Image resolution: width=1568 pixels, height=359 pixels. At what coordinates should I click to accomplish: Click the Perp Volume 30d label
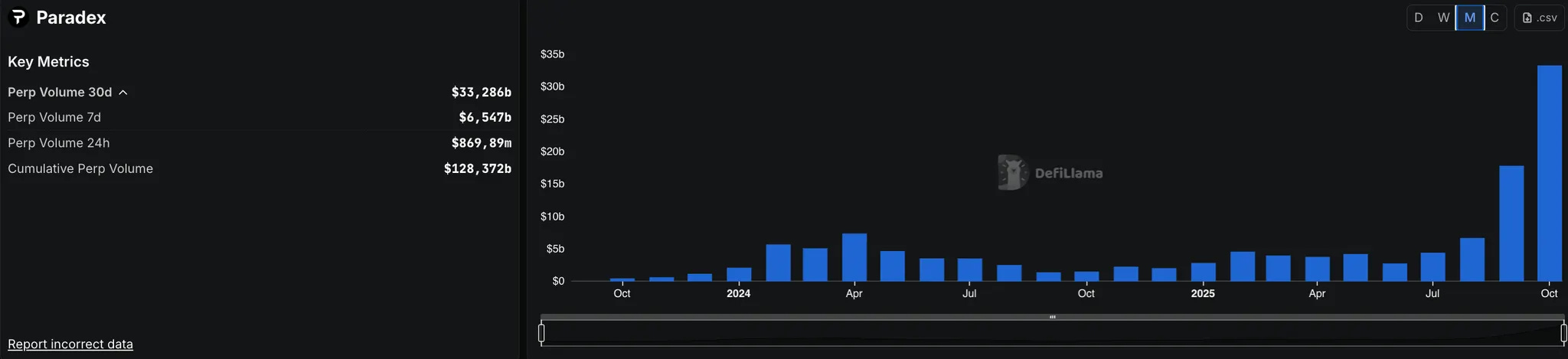coord(60,93)
